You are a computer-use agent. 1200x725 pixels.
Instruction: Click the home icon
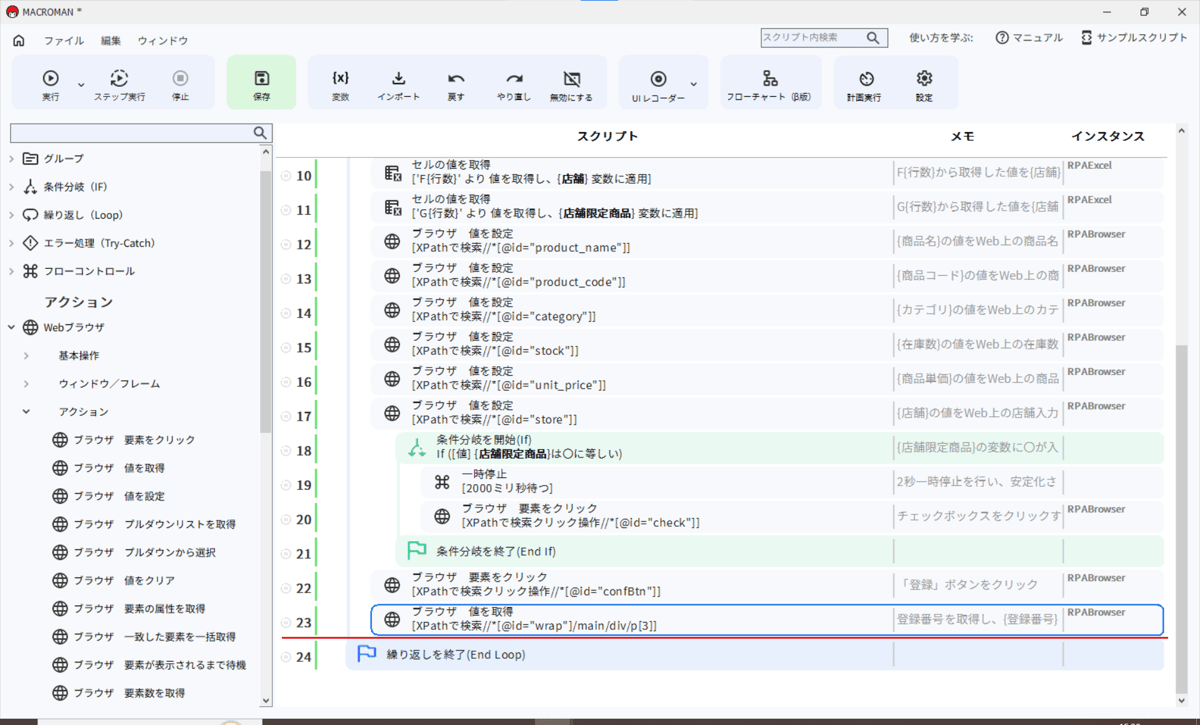pyautogui.click(x=19, y=40)
